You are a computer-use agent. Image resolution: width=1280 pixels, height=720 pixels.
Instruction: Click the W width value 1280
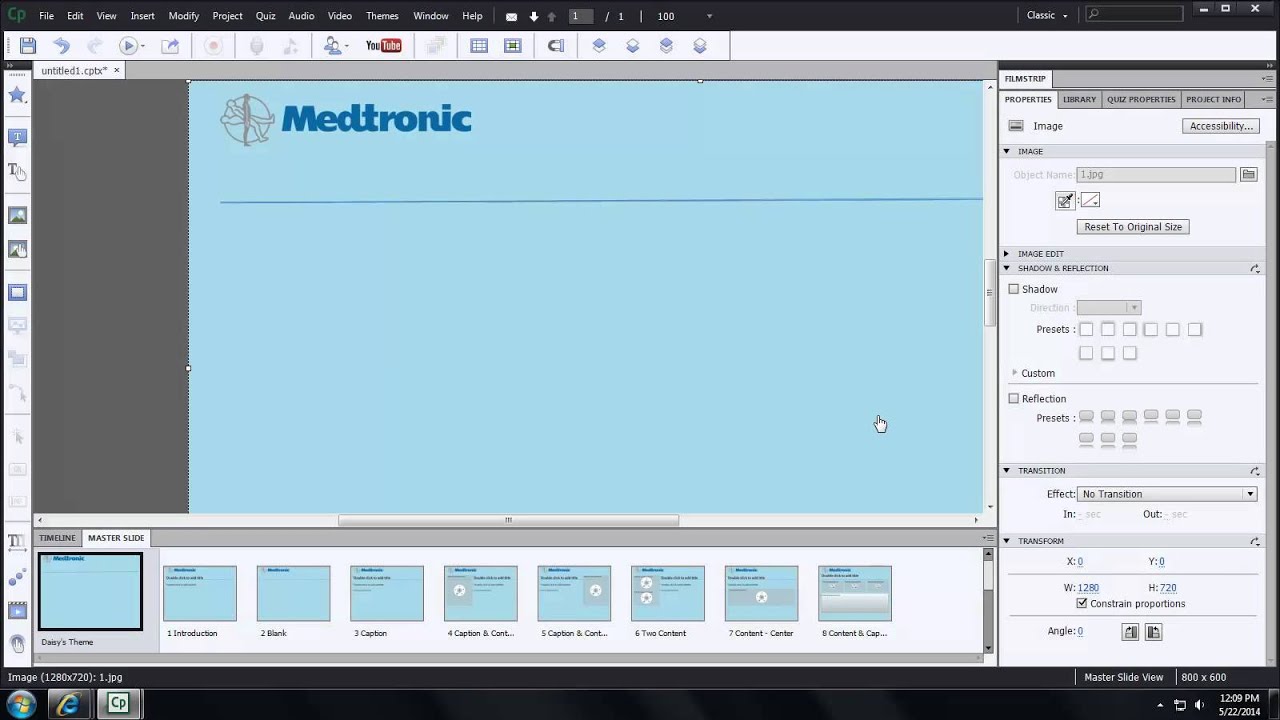click(x=1088, y=588)
